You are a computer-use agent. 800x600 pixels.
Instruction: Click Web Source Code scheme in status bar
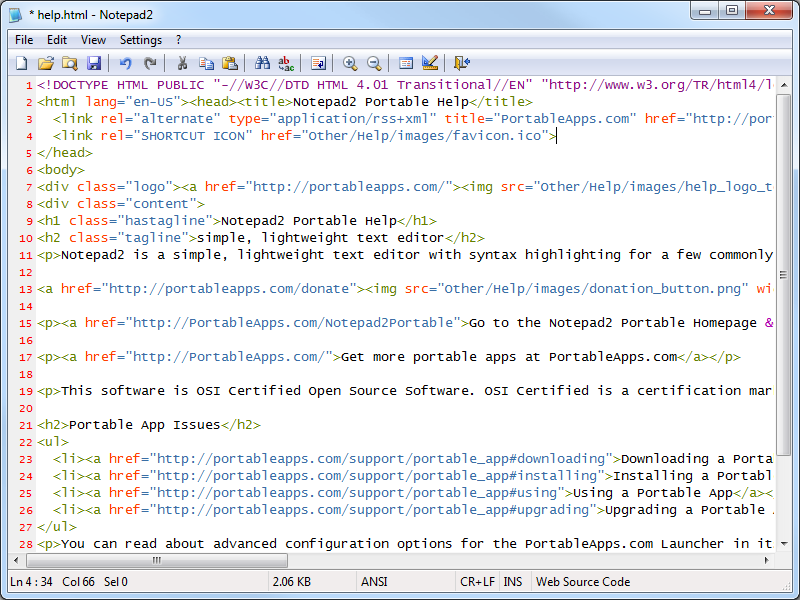click(x=583, y=581)
